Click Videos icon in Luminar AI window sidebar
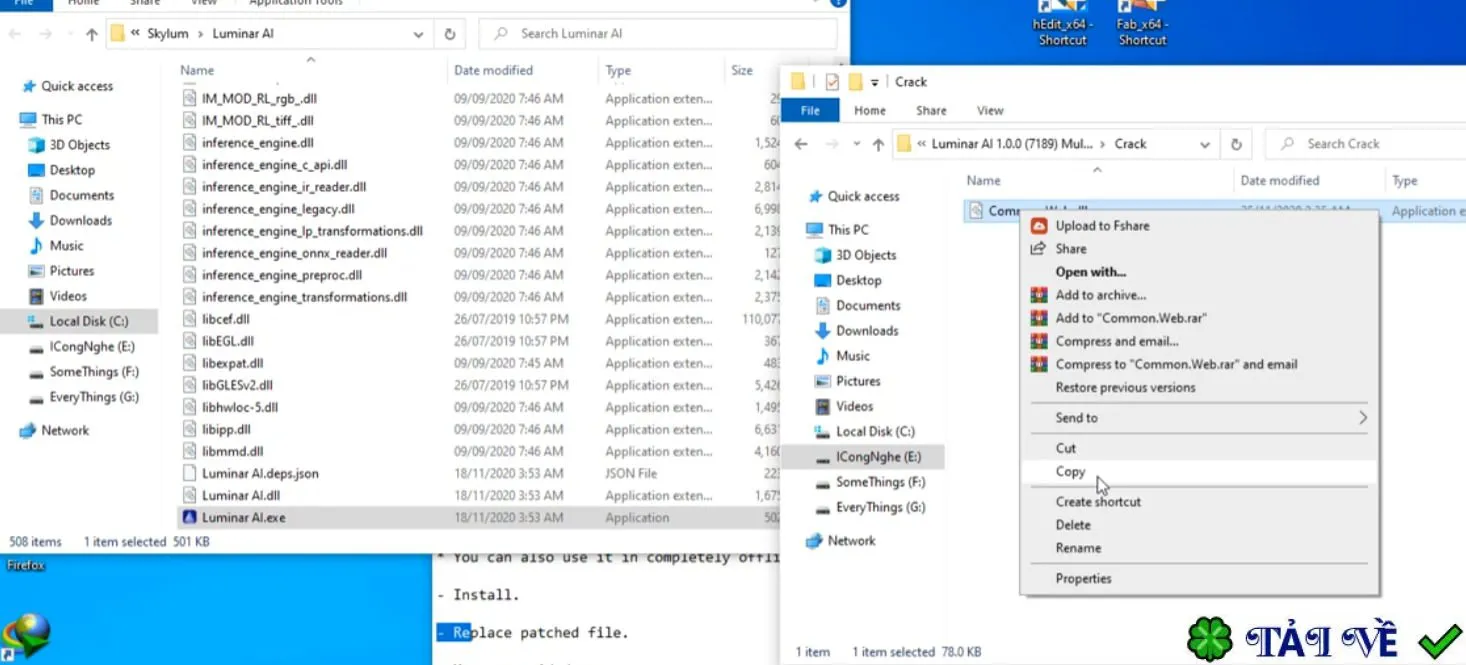1466x665 pixels. [36, 296]
